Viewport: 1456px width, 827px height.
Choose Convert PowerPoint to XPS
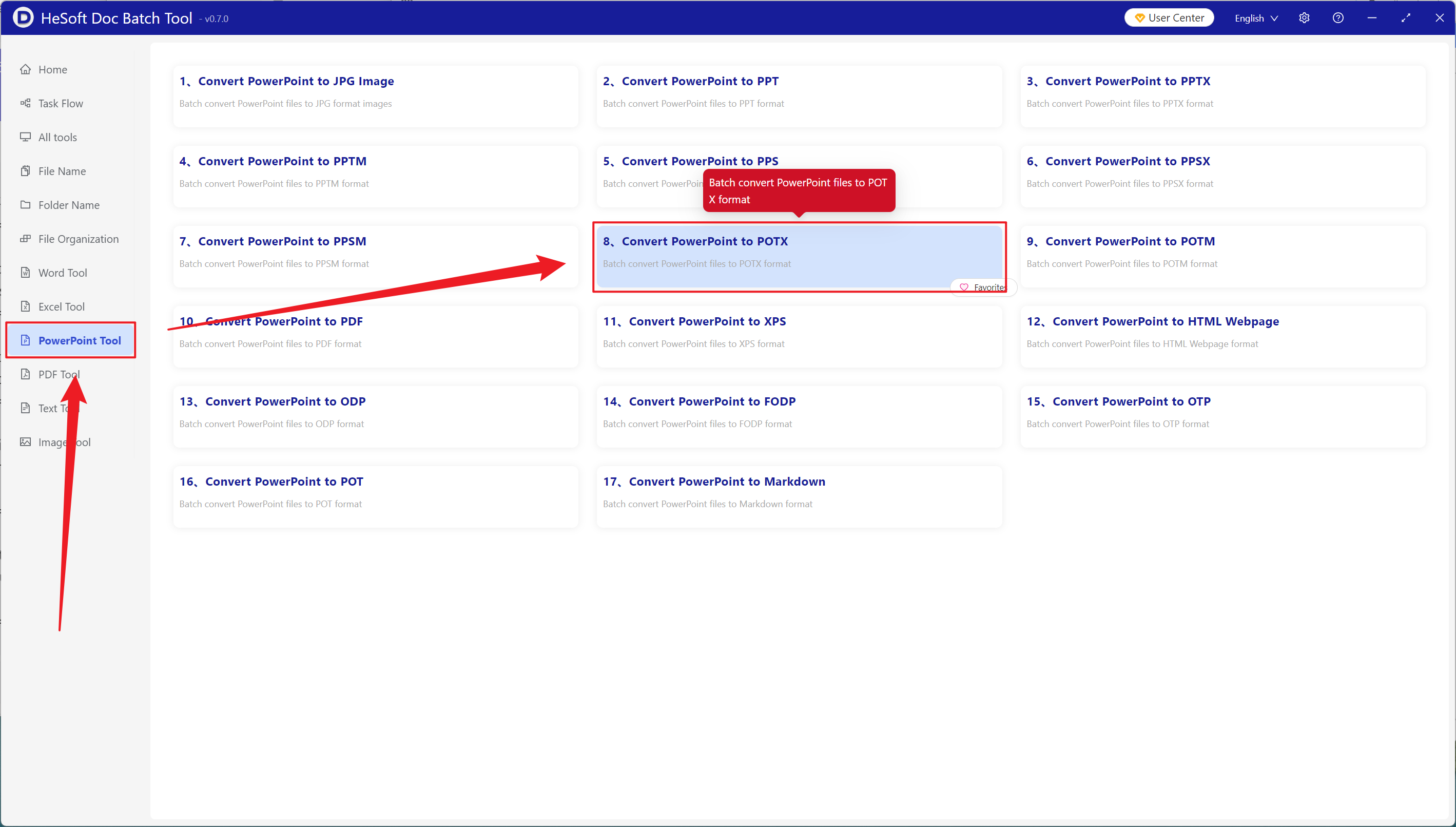(x=799, y=336)
